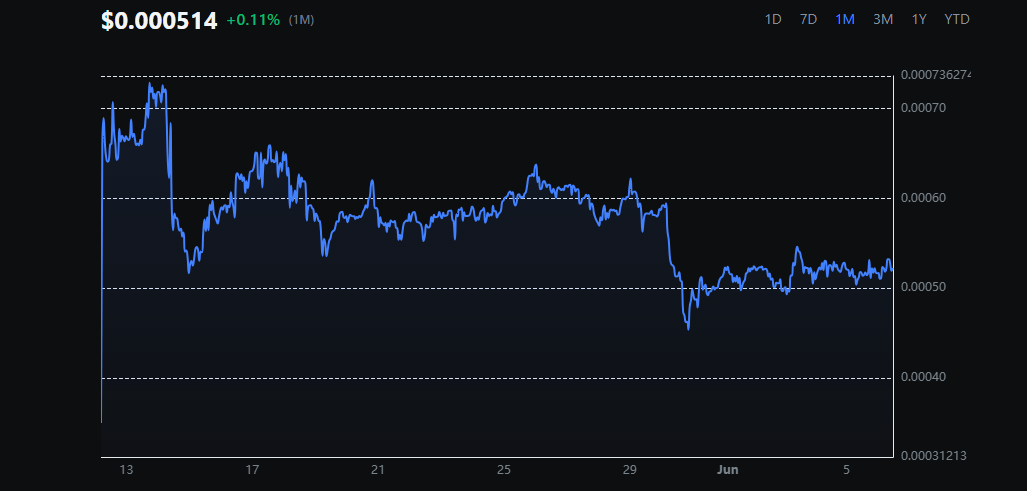
Task: Switch chart to 1D range
Action: point(773,19)
